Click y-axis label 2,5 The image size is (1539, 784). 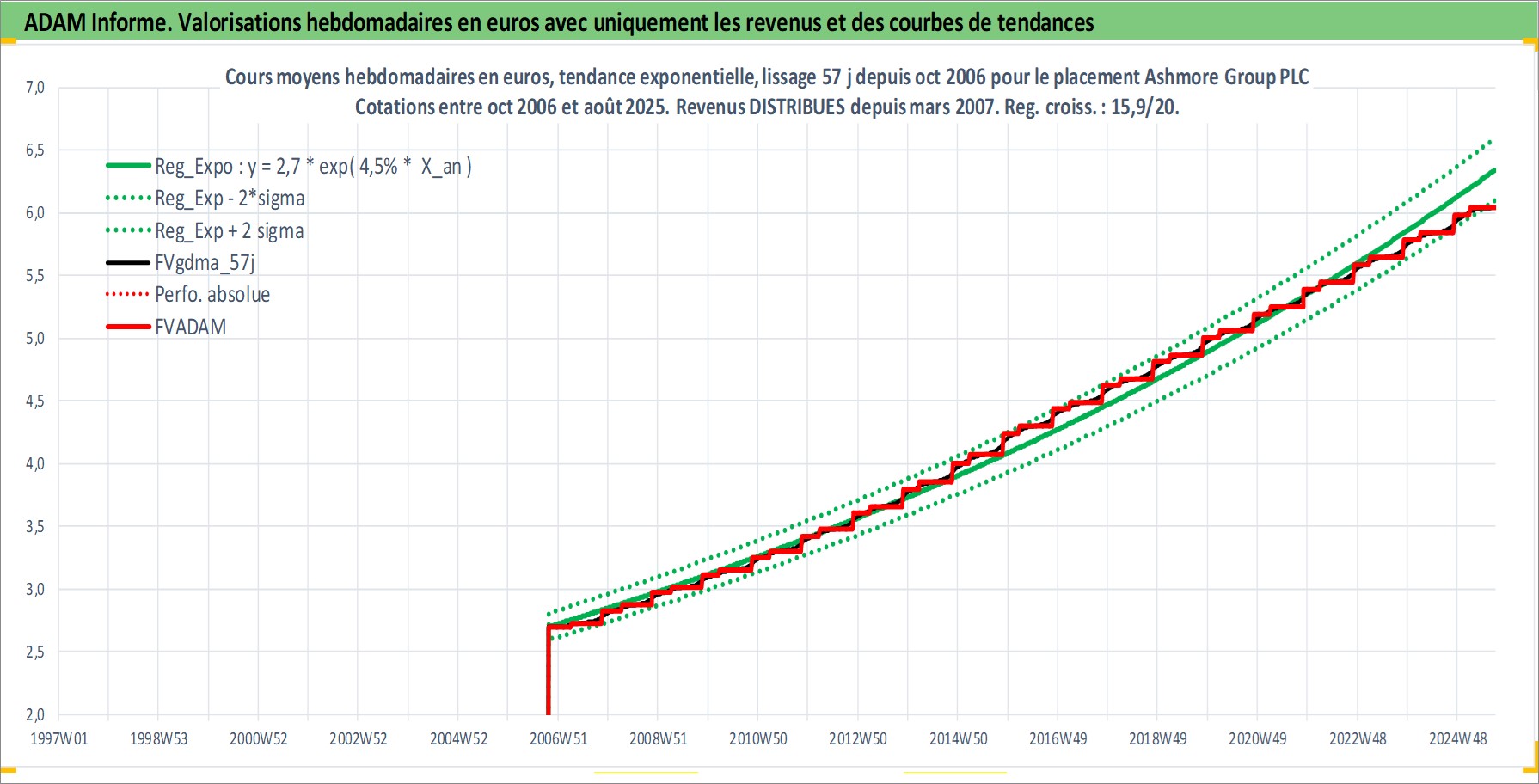pos(34,652)
